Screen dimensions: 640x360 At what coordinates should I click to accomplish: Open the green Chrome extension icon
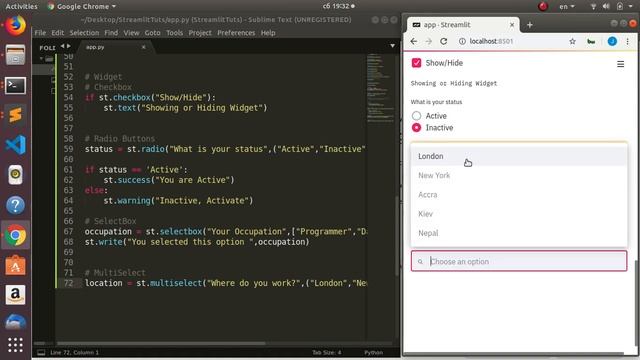tap(591, 41)
